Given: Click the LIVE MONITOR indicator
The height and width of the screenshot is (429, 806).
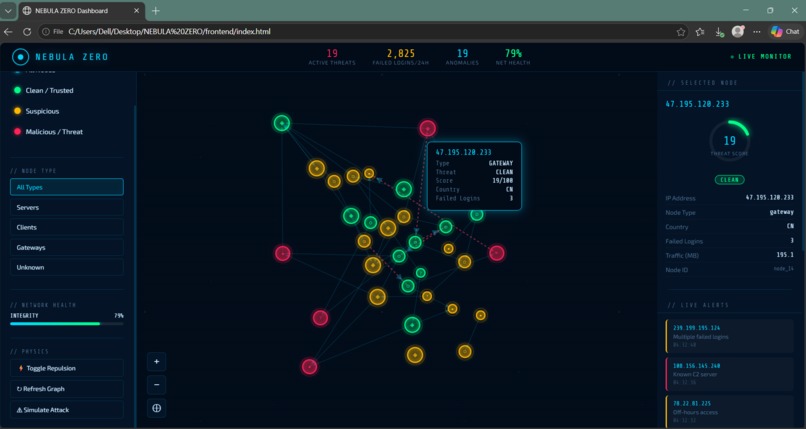Looking at the screenshot, I should coord(761,57).
